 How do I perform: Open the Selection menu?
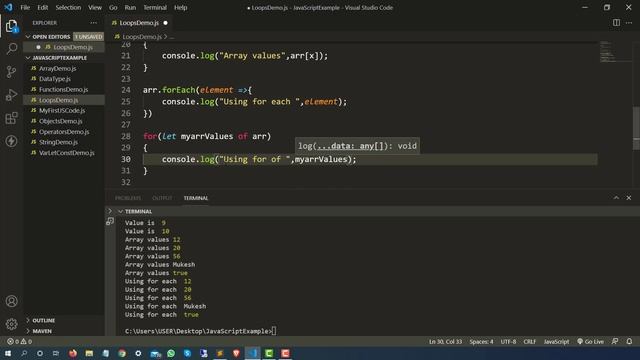(68, 7)
